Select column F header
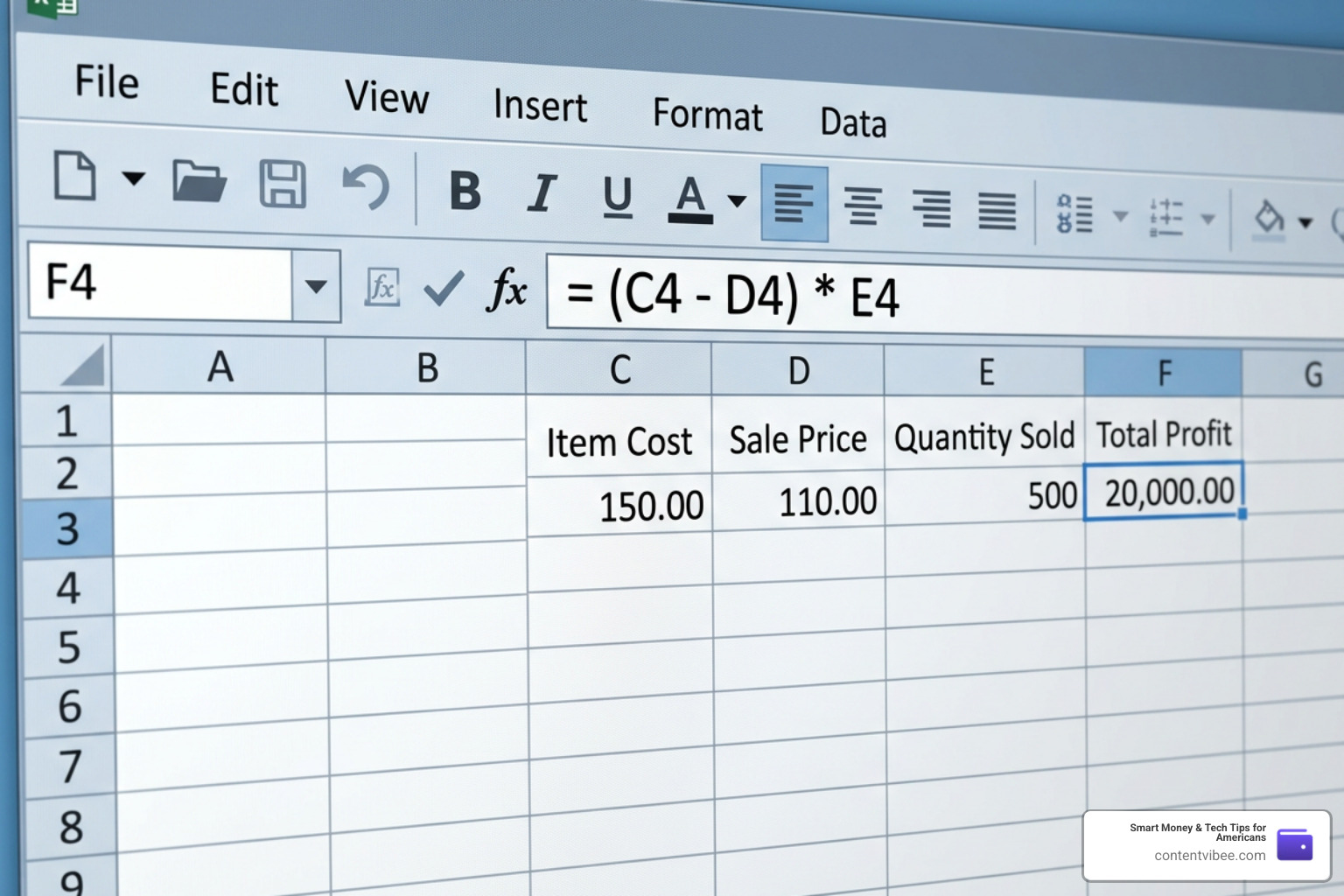Viewport: 1344px width, 896px height. (1164, 373)
